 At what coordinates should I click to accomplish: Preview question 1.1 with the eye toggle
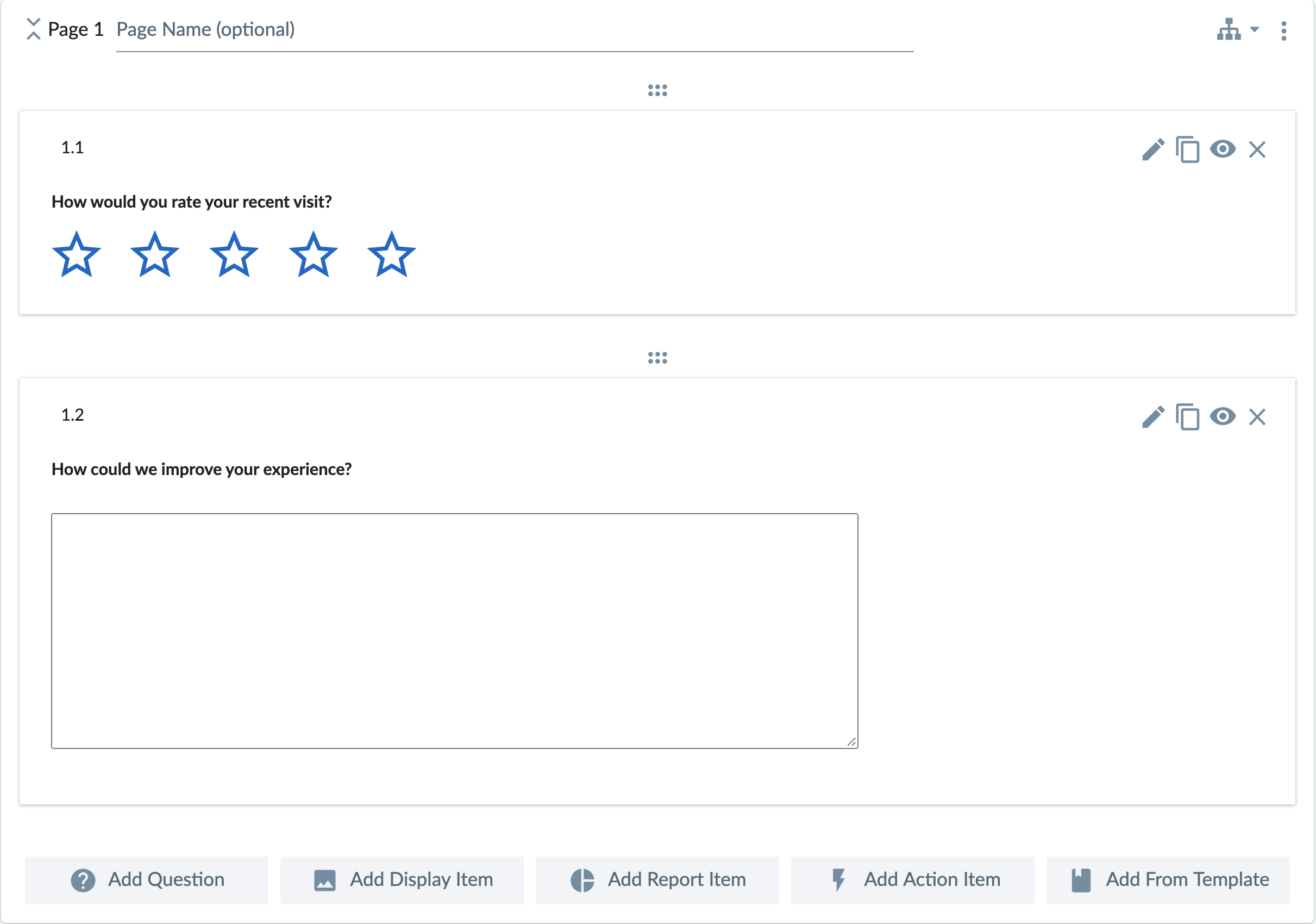[x=1223, y=149]
